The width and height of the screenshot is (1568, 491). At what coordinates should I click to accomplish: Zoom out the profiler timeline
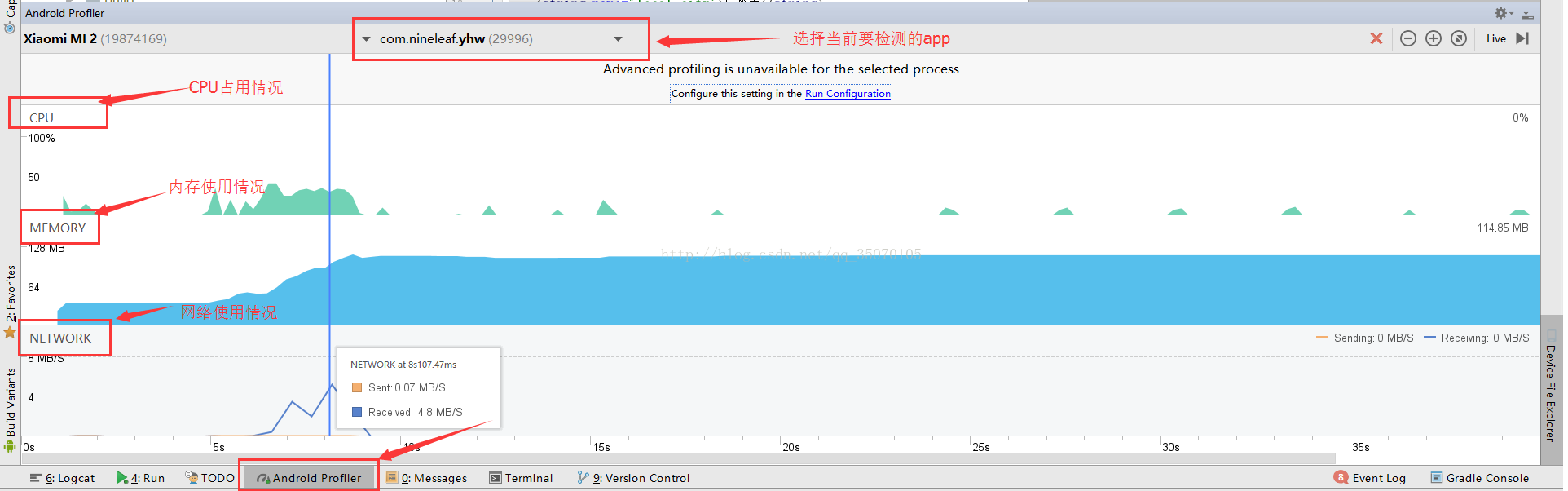pos(1408,38)
